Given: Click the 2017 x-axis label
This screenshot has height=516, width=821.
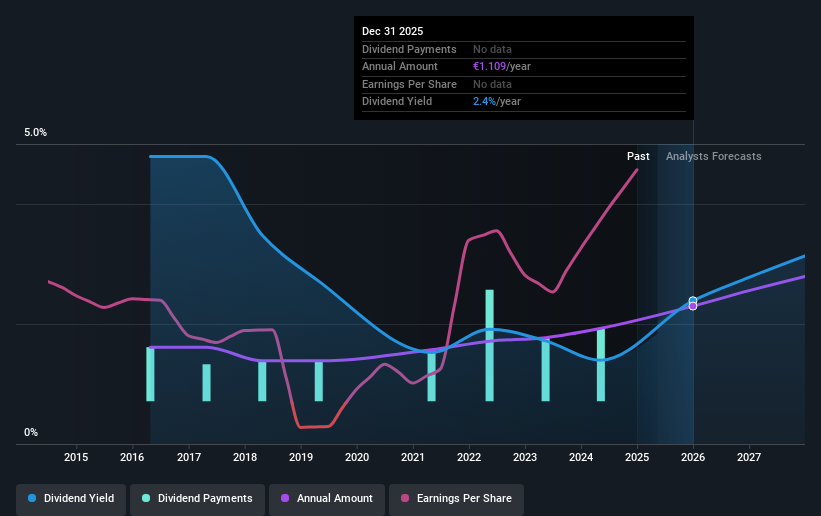Looking at the screenshot, I should point(188,457).
